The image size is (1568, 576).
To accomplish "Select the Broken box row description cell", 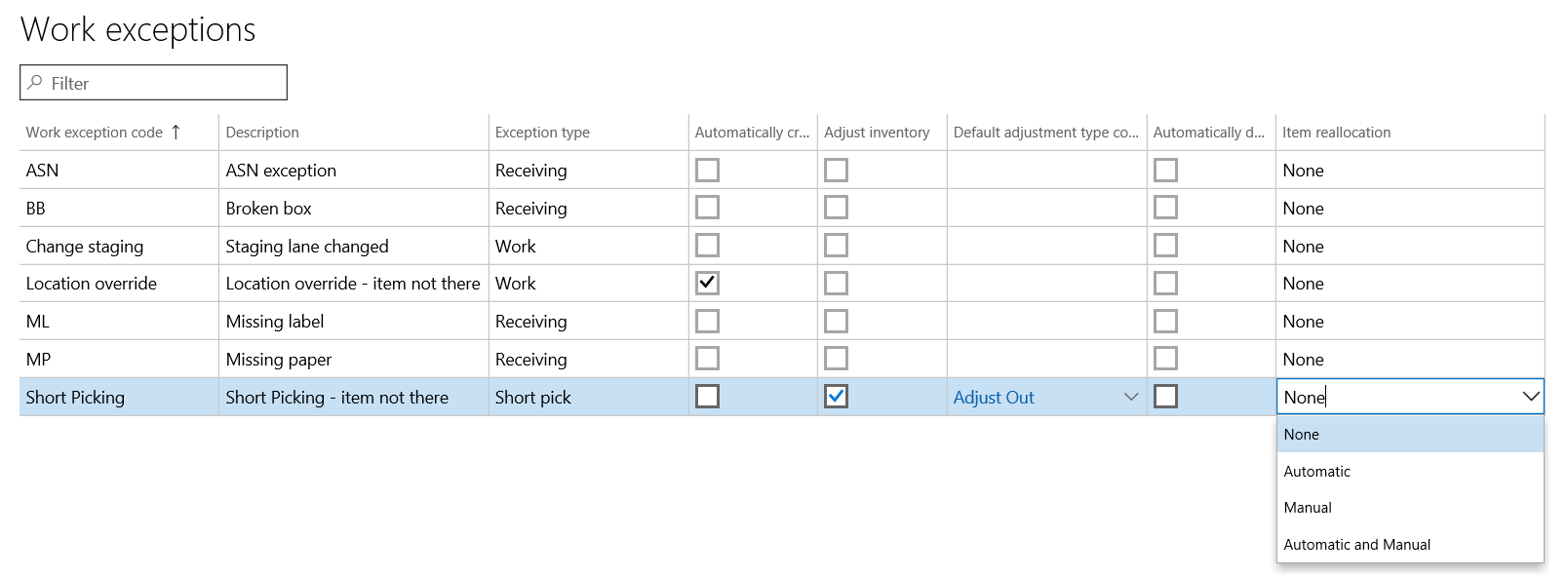I will coord(269,209).
